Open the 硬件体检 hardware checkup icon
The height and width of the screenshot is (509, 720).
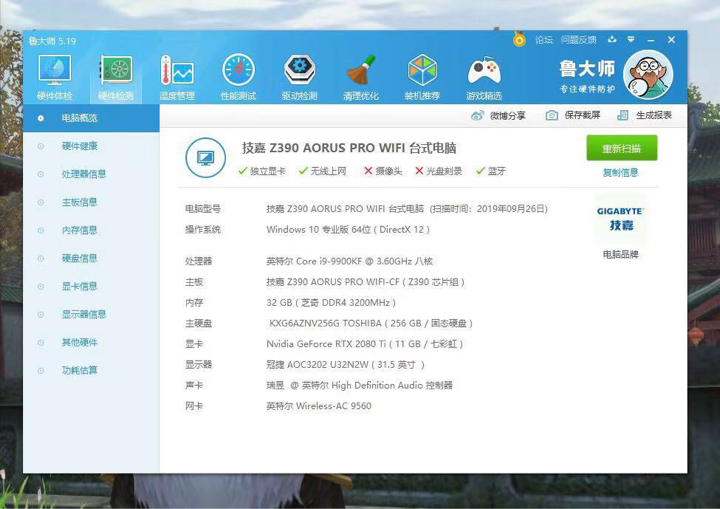(55, 77)
